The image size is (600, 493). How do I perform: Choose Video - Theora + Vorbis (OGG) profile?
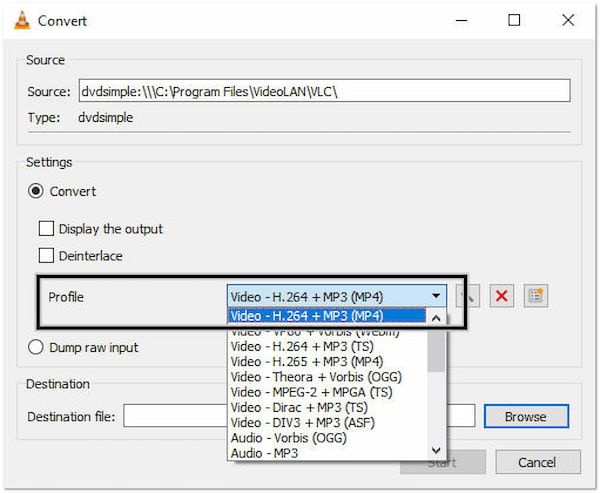(x=327, y=377)
